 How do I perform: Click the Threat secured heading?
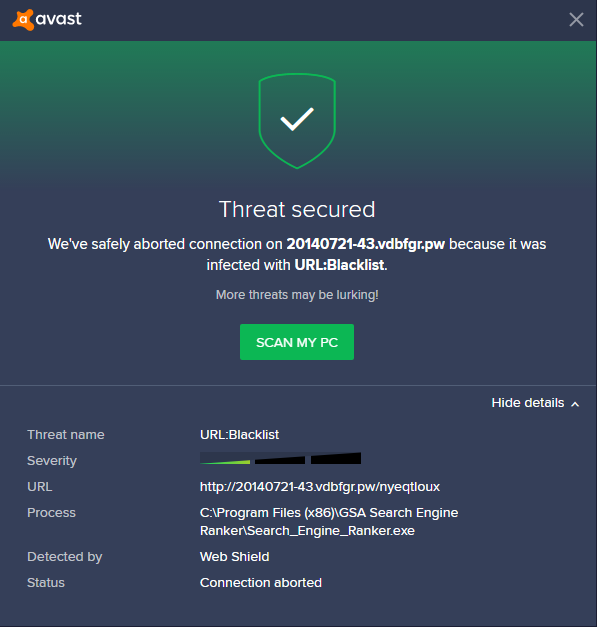pyautogui.click(x=297, y=209)
